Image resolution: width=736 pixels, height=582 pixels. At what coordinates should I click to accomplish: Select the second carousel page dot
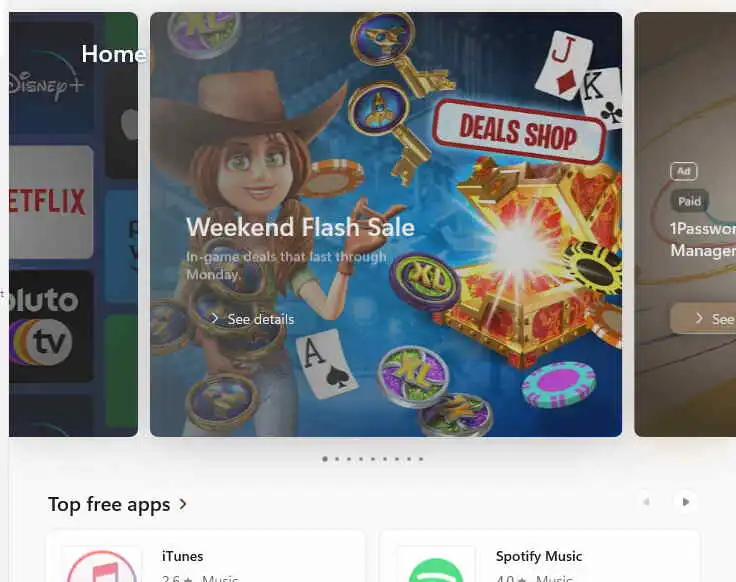click(337, 459)
